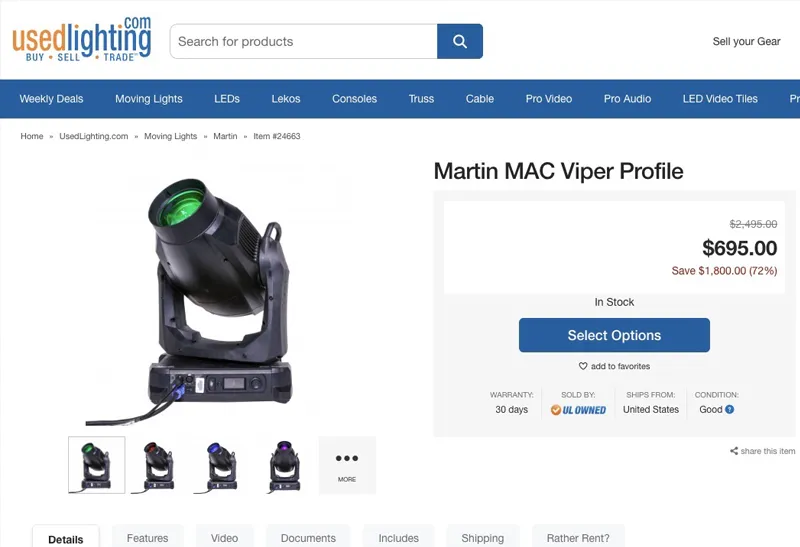Click Item #24663 breadcrumb
This screenshot has width=800, height=547.
tap(277, 136)
